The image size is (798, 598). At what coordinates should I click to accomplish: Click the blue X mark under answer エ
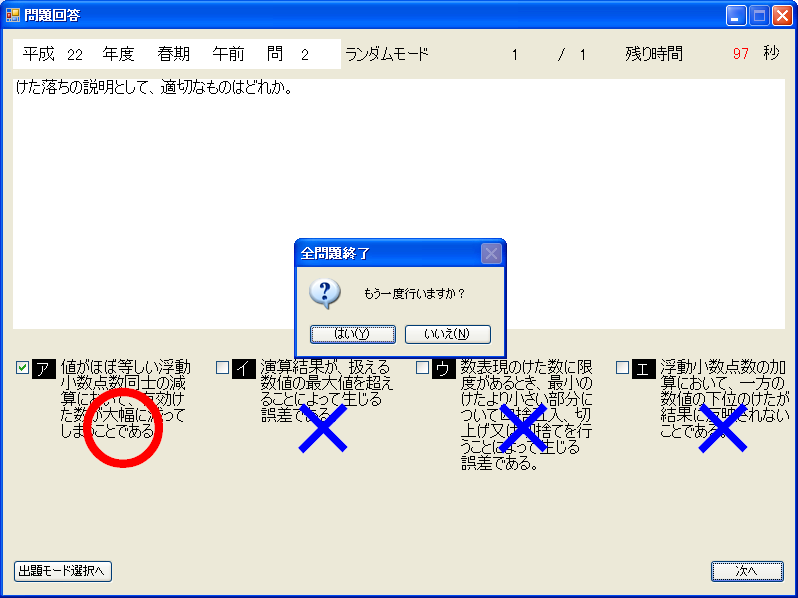(x=723, y=428)
